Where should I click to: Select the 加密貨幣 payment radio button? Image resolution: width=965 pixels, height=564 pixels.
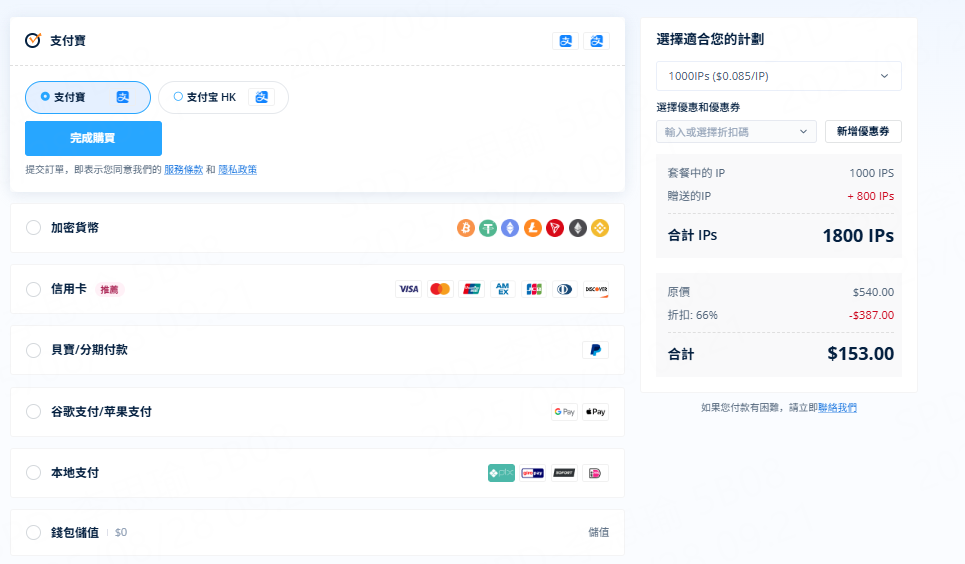pyautogui.click(x=34, y=228)
